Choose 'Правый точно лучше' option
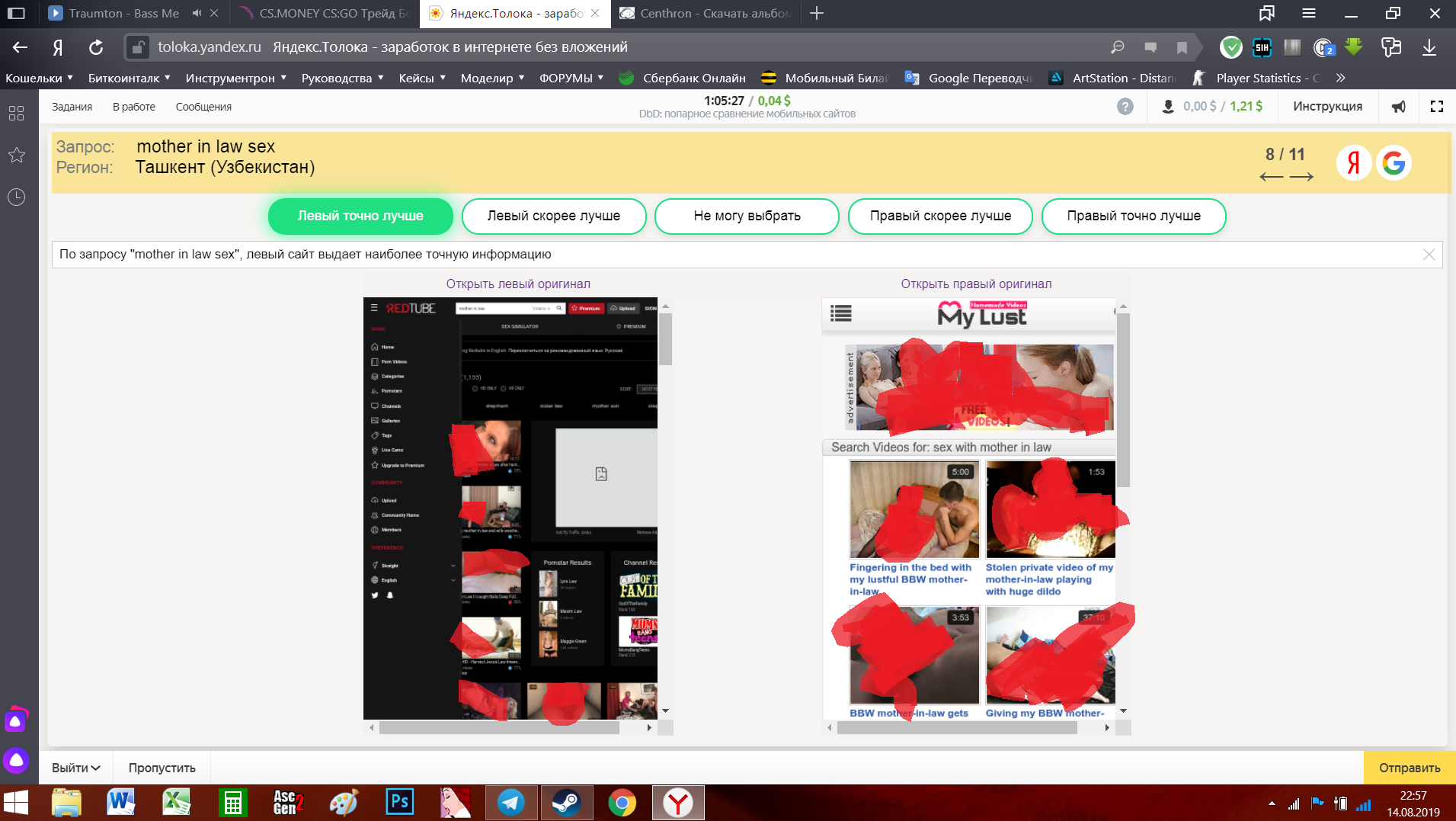 coord(1134,216)
